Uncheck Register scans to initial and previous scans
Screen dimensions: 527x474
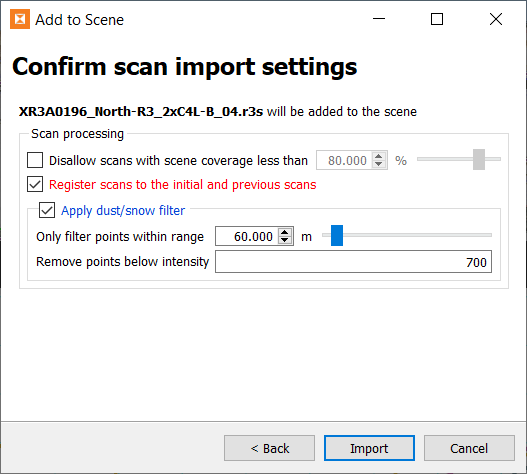(35, 184)
